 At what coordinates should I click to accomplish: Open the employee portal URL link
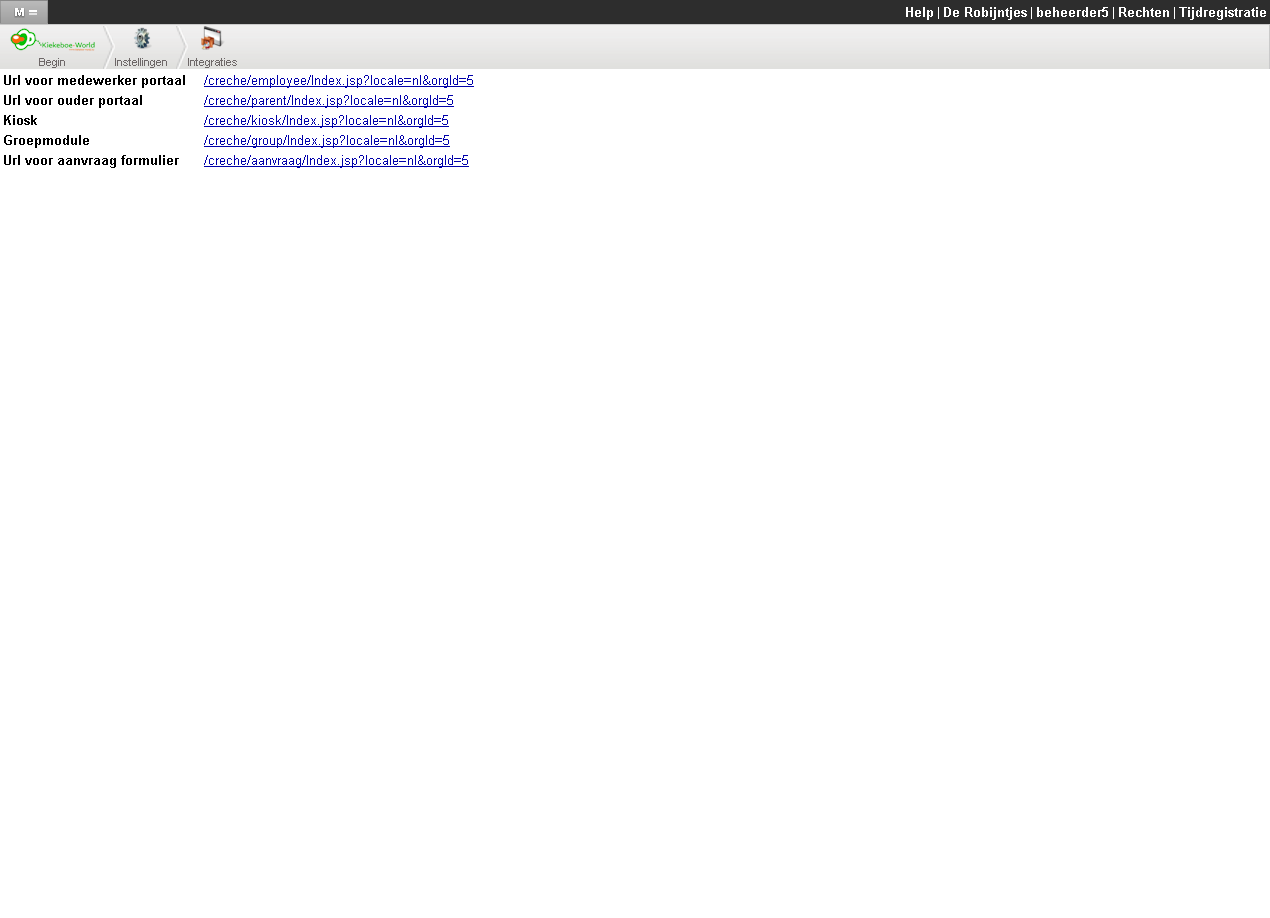point(338,80)
